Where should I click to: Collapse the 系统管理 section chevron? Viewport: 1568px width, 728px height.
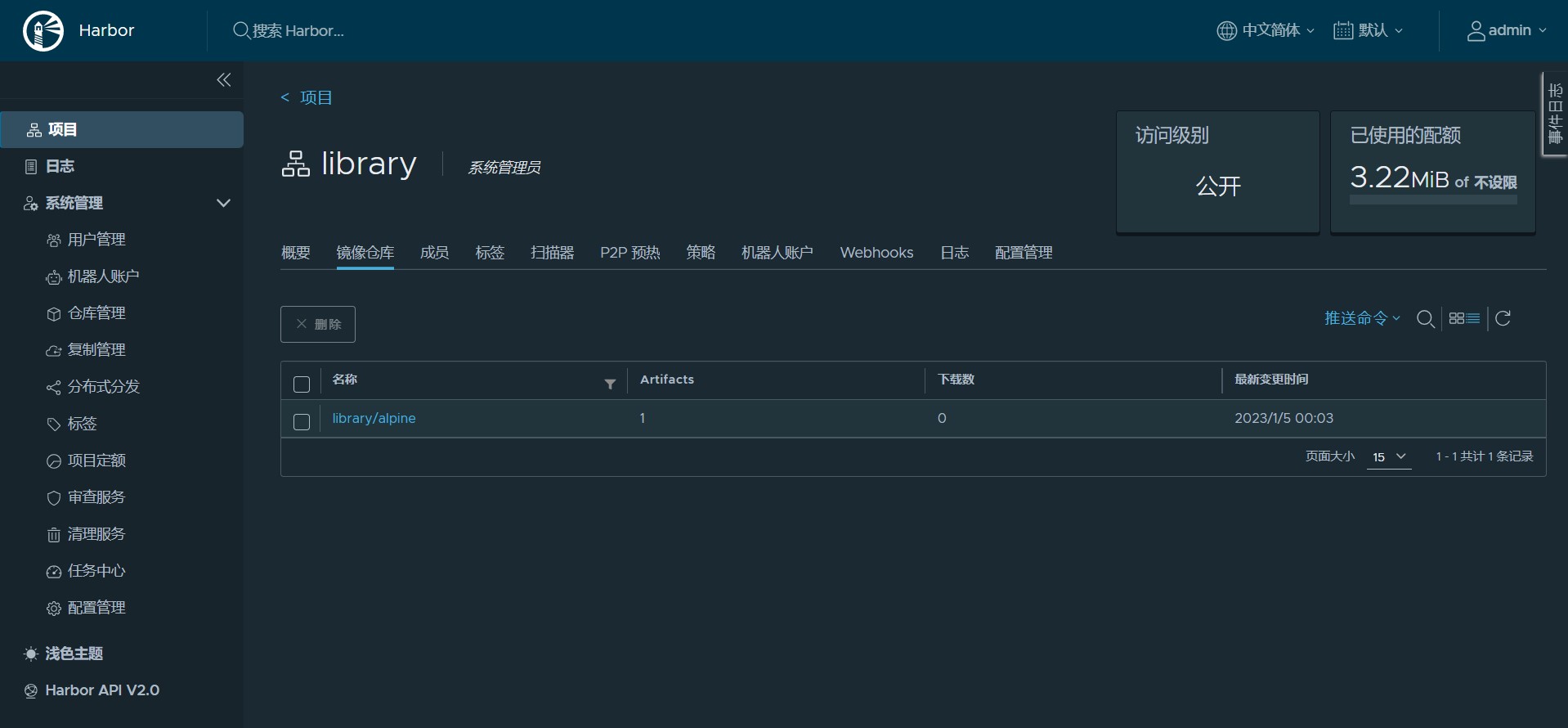223,203
